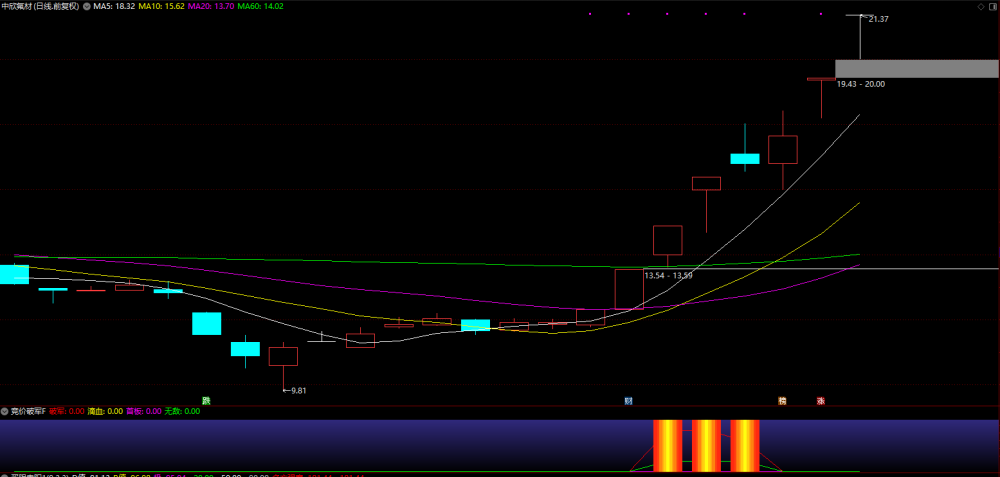This screenshot has height=477, width=1000.
Task: Click the orange 榜 marker under the chart
Action: (782, 400)
